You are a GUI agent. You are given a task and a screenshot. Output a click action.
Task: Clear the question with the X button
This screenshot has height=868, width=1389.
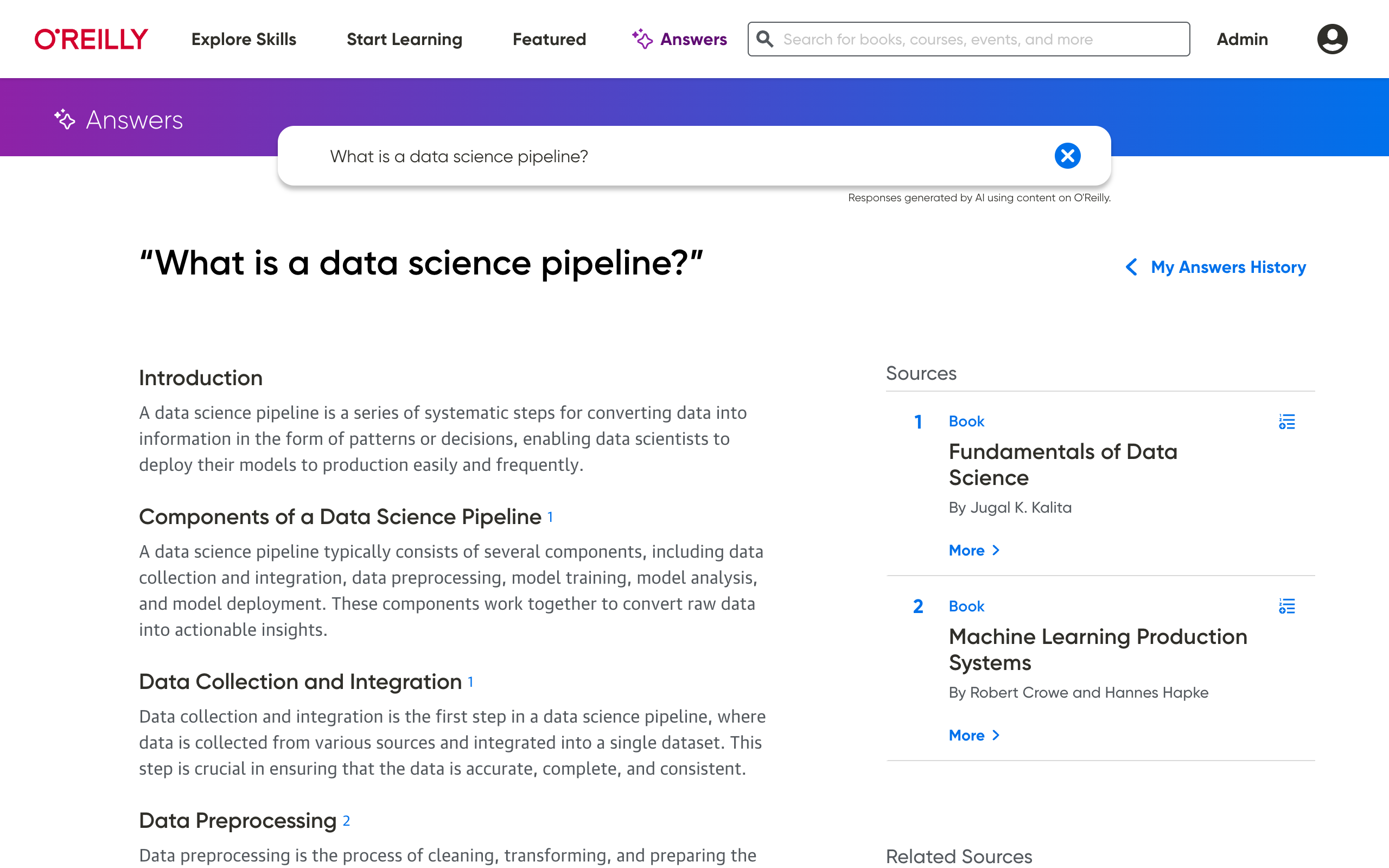[x=1067, y=156]
